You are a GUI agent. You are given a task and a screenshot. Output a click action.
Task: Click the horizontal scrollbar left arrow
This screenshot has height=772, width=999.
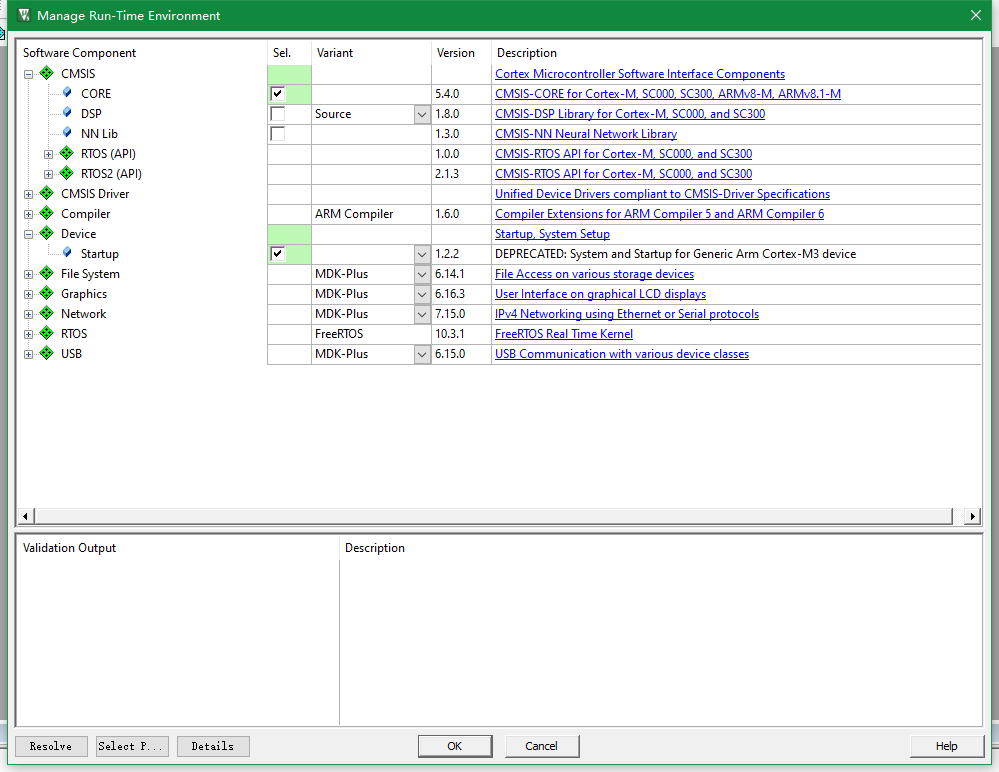25,516
